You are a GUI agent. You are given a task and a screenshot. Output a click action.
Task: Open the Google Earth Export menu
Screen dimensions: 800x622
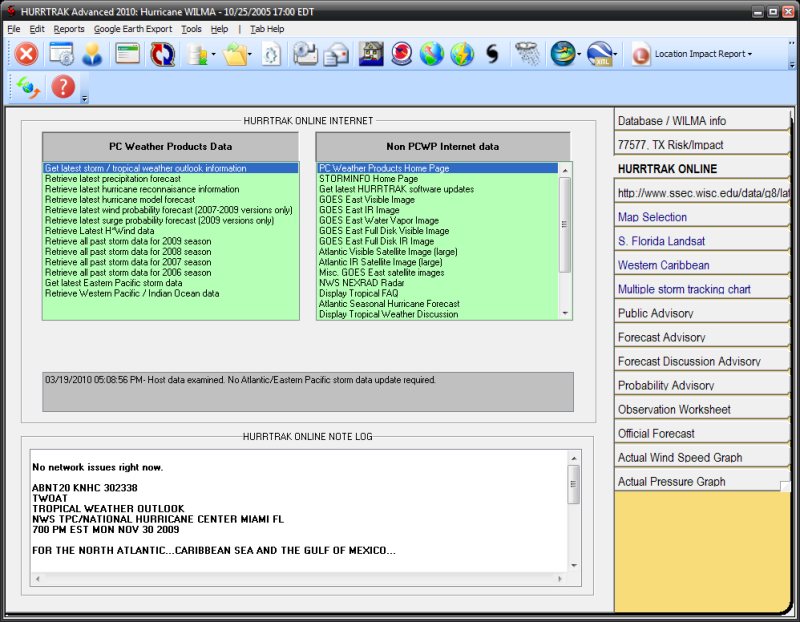133,29
